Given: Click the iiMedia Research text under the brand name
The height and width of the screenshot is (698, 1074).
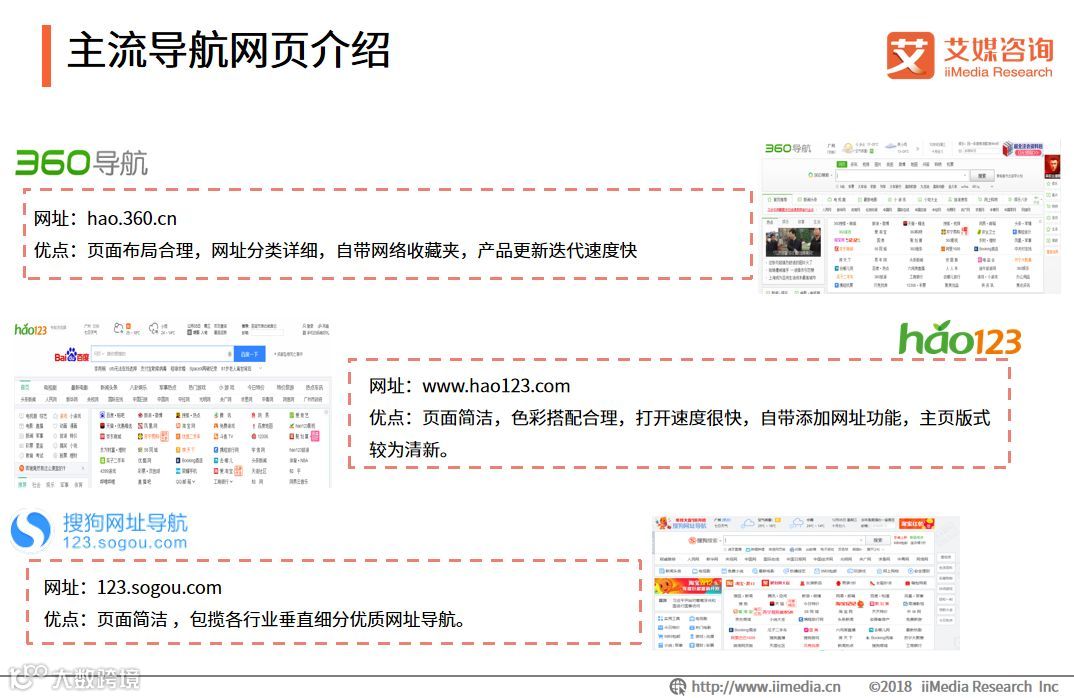Looking at the screenshot, I should 998,72.
